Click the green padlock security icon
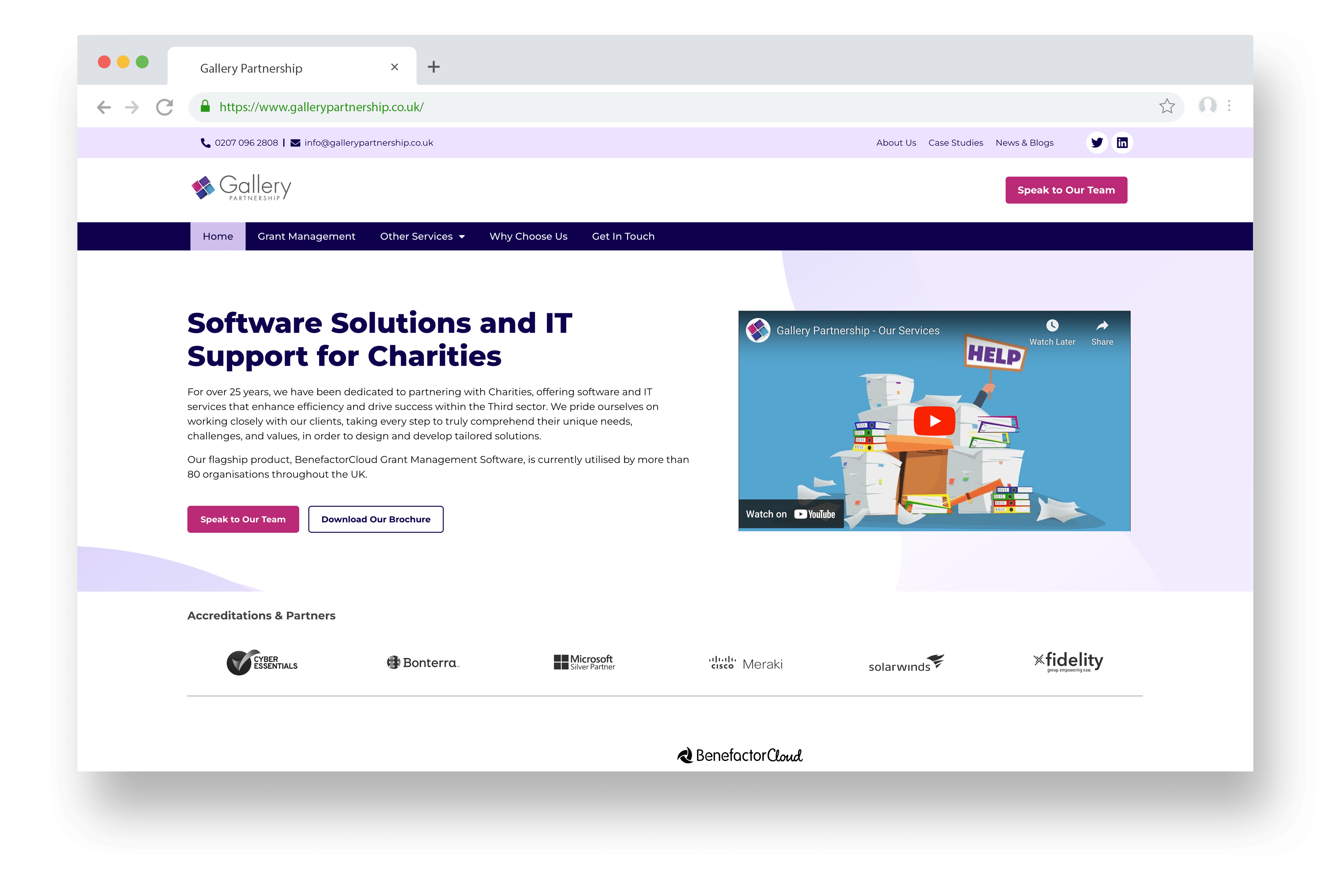1331x896 pixels. pyautogui.click(x=205, y=106)
